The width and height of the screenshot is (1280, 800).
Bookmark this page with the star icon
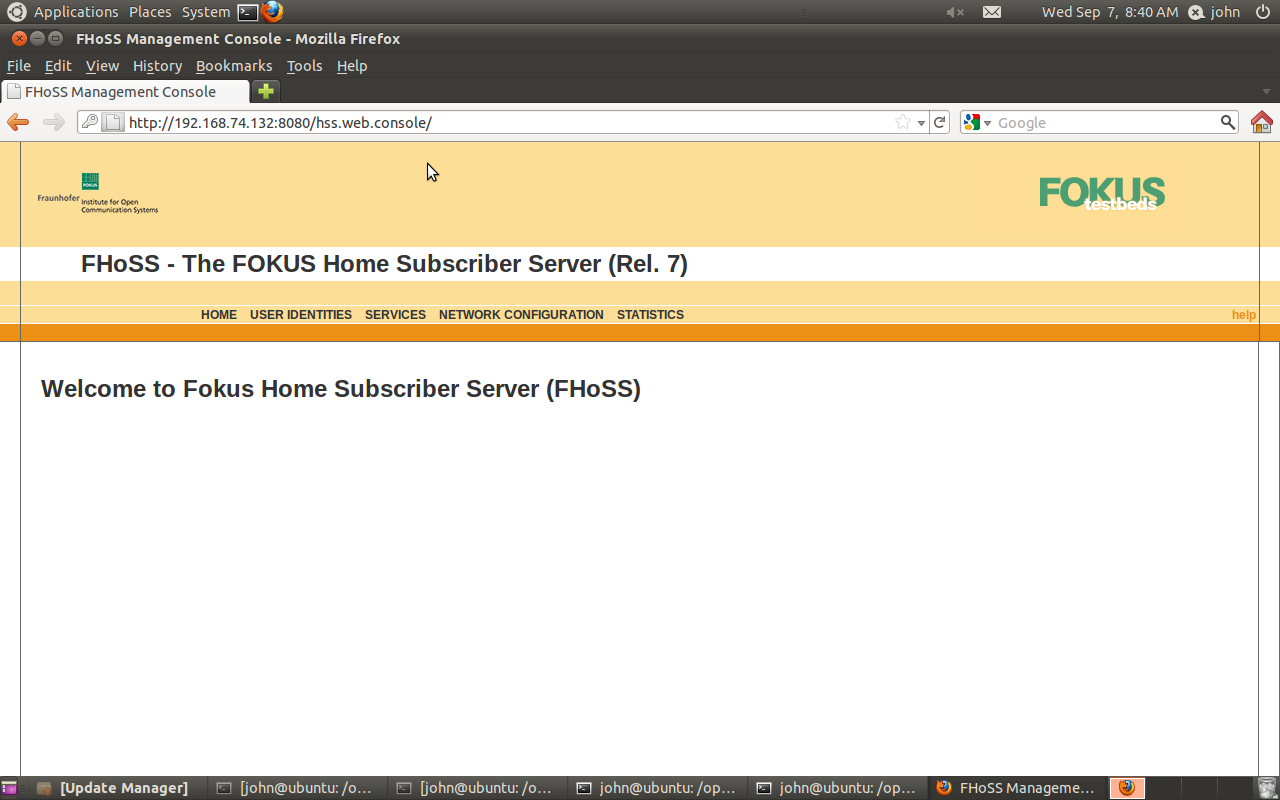coord(903,122)
